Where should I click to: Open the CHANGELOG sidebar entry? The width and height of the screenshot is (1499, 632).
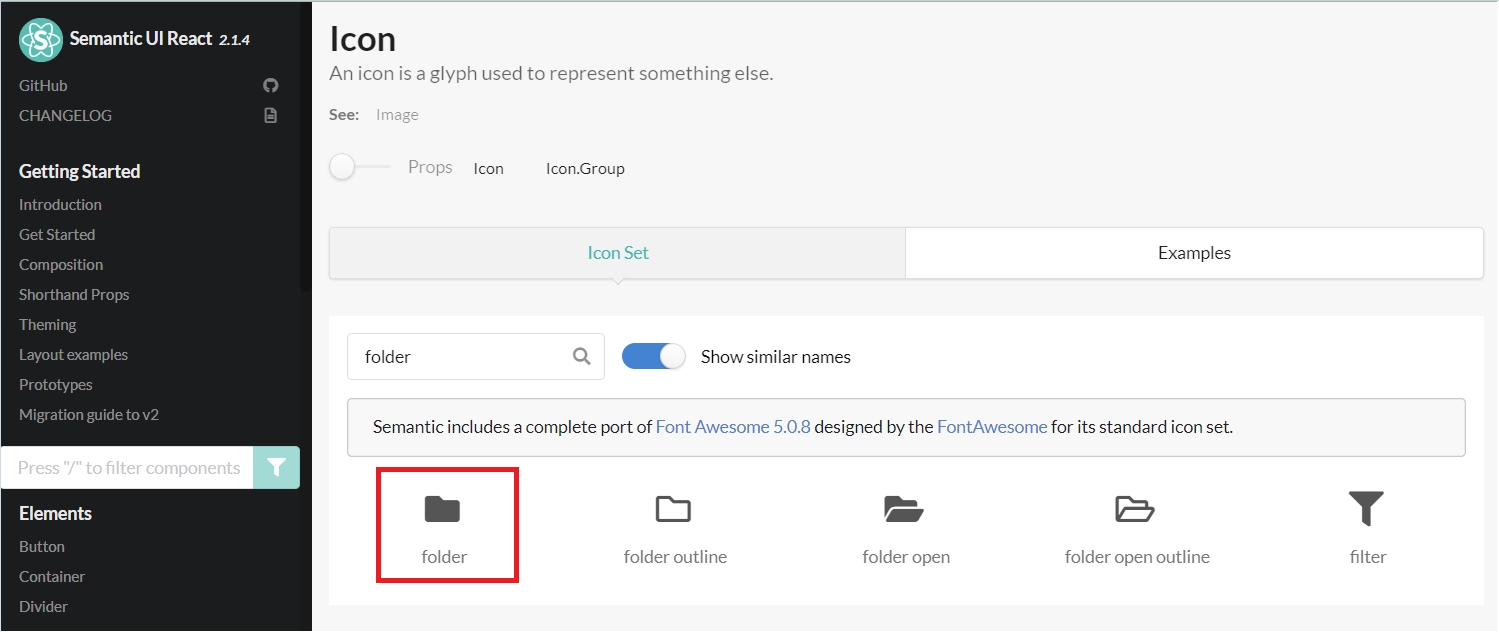[x=65, y=116]
